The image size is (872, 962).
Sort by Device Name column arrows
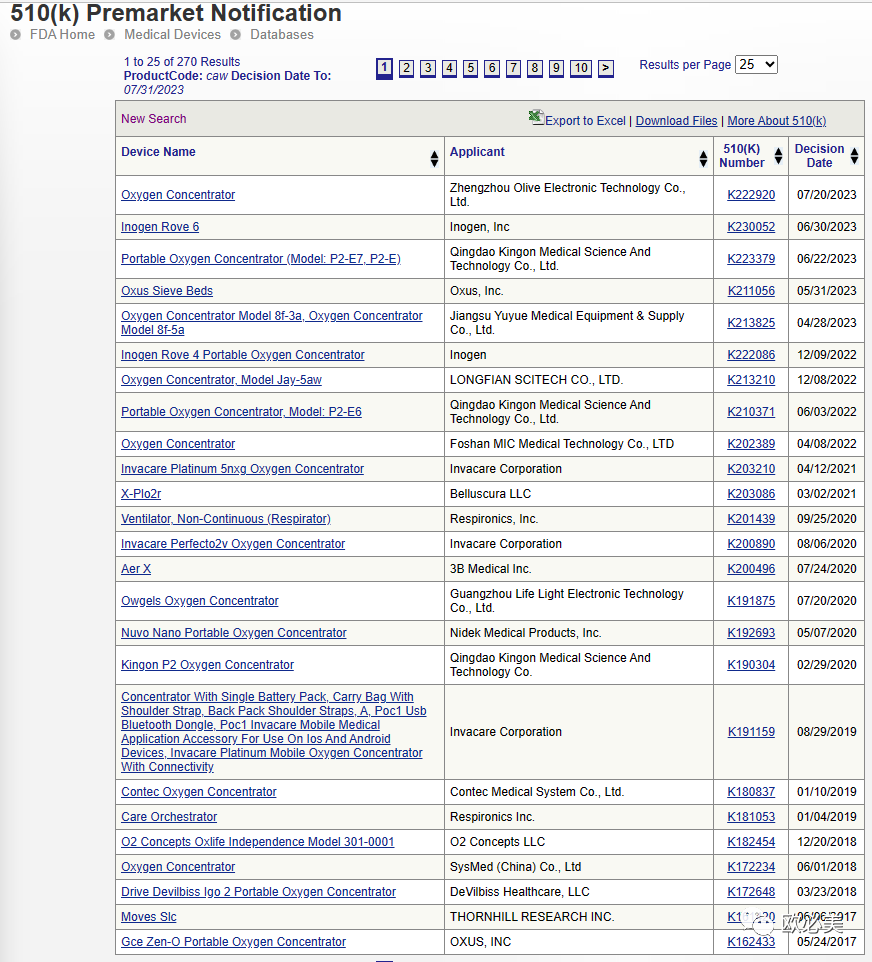(x=434, y=158)
